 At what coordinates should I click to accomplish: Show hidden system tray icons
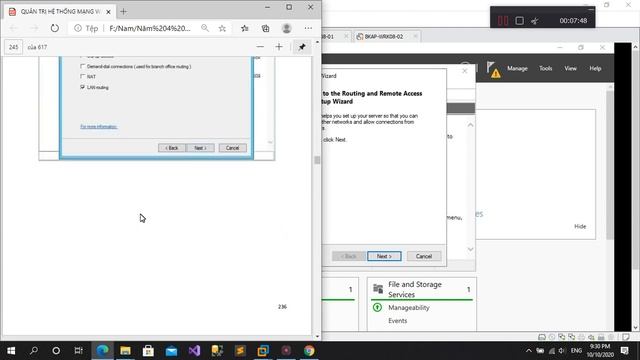(529, 351)
